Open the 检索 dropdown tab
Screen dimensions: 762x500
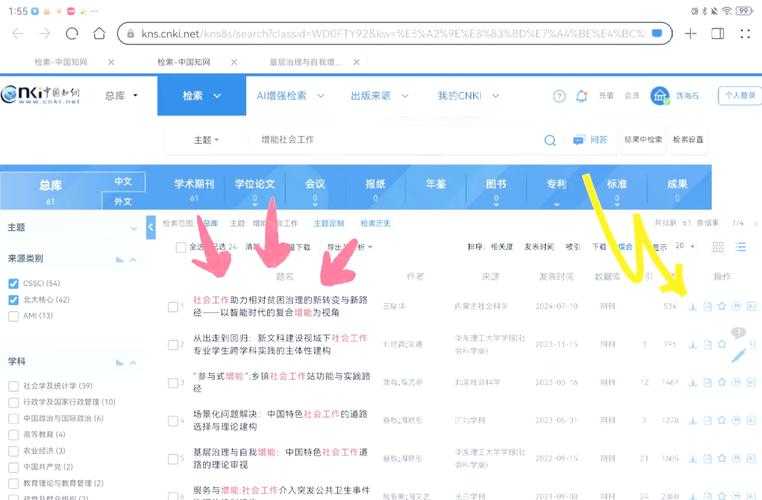click(202, 96)
